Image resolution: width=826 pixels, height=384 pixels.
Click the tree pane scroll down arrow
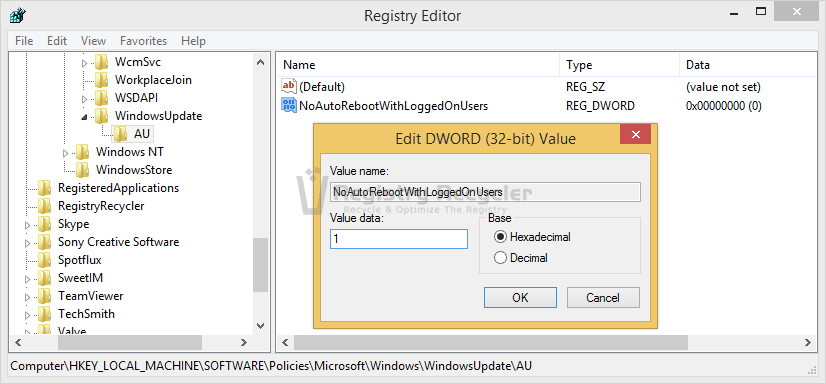(260, 326)
